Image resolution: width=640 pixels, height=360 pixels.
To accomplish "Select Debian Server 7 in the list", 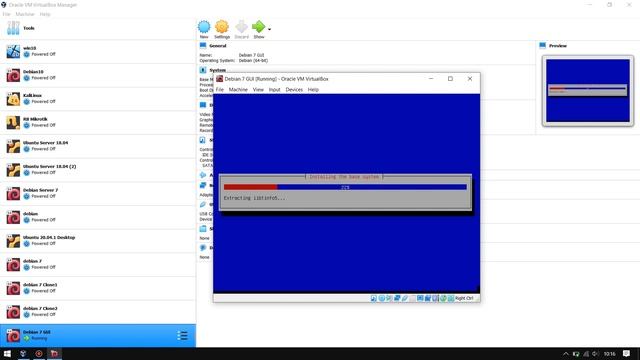I will pyautogui.click(x=98, y=194).
